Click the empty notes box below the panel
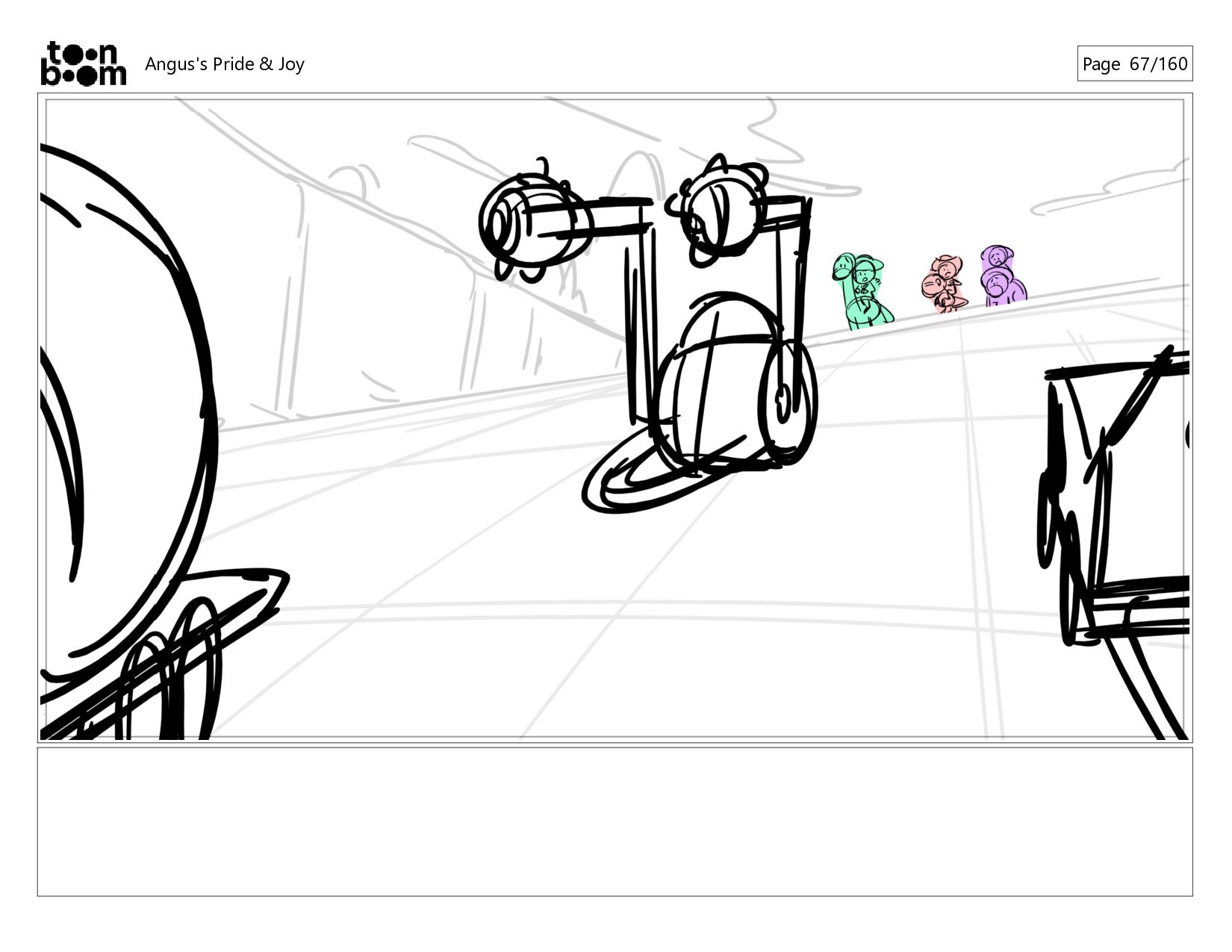Screen dimensions: 1232x952 coord(615,821)
